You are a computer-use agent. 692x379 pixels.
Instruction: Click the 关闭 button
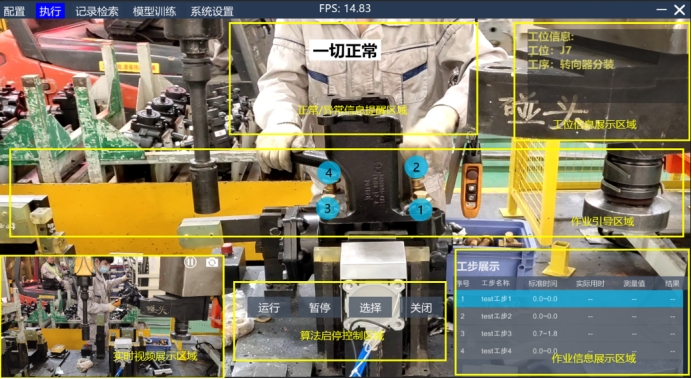point(421,307)
